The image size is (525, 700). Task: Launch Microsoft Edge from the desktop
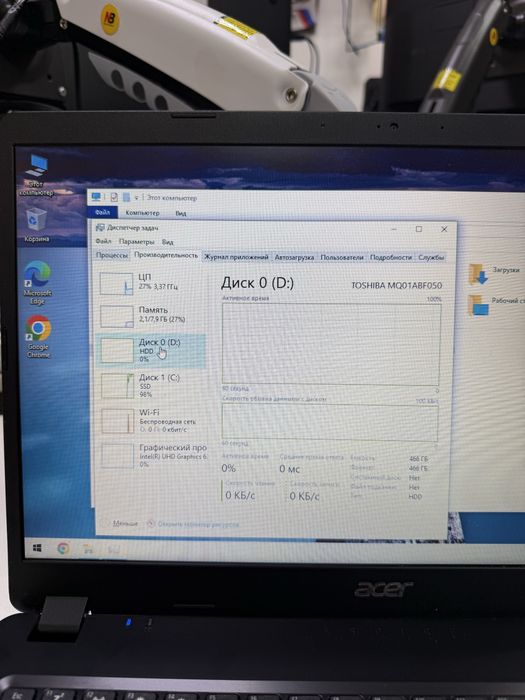(x=38, y=283)
